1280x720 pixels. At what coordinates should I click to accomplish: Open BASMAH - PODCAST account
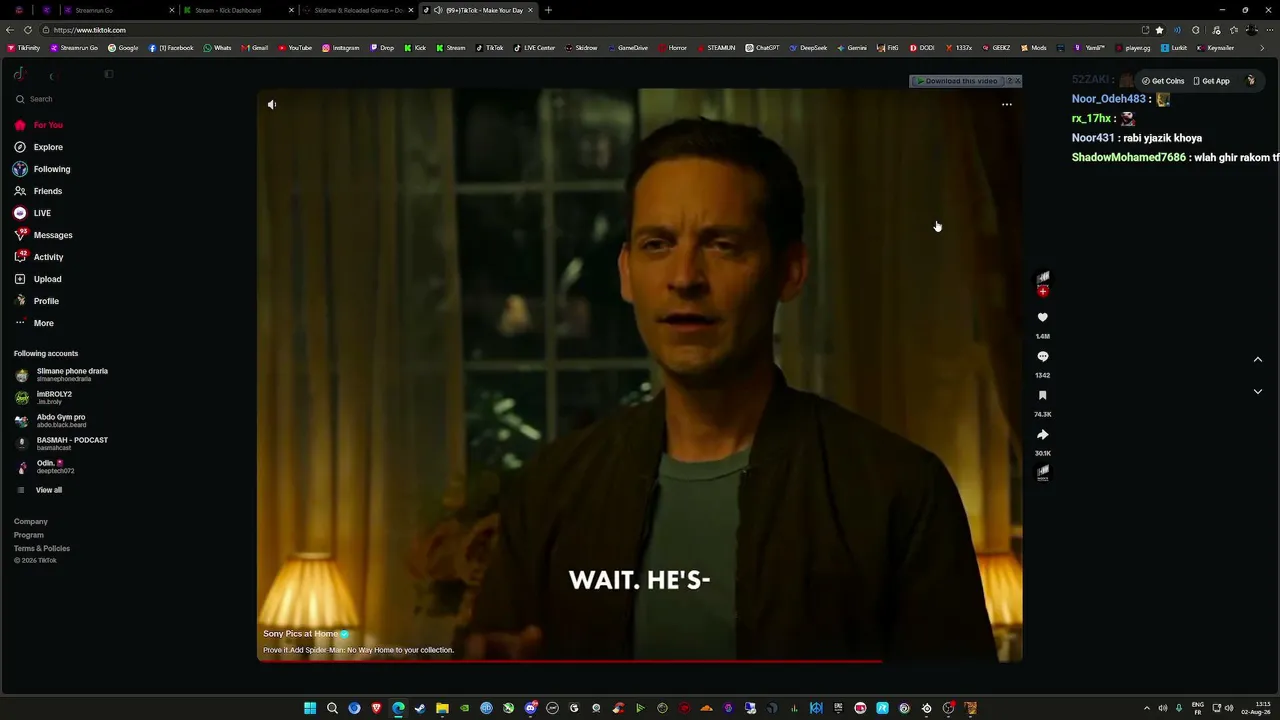[x=62, y=444]
